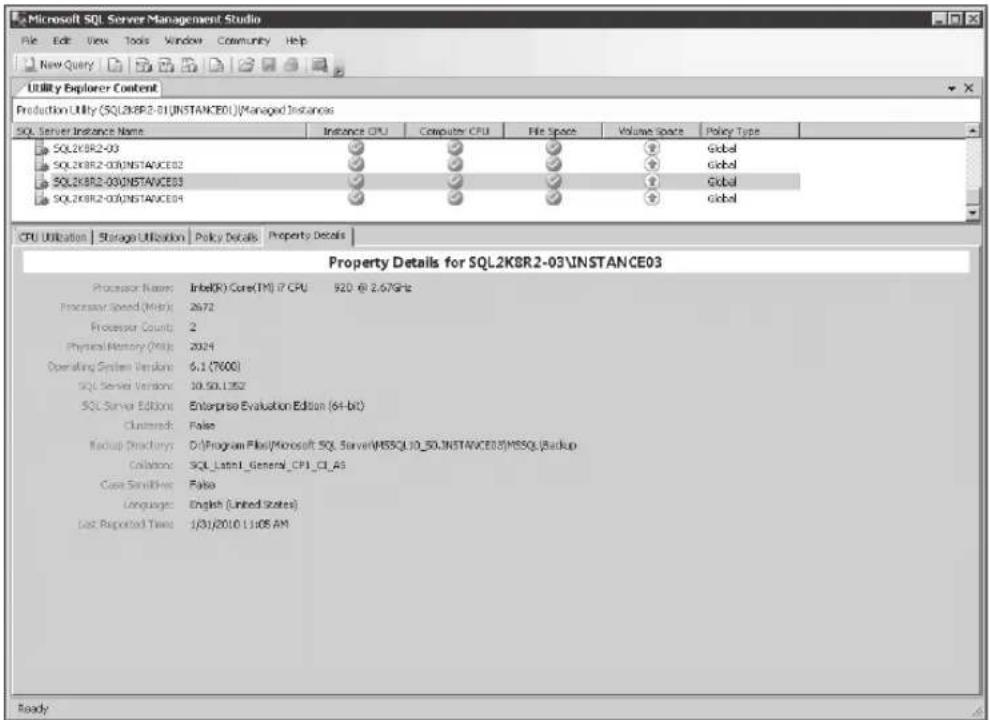The height and width of the screenshot is (720, 990).
Task: Click File Space status icon for INSTANCE03
Action: tap(553, 181)
